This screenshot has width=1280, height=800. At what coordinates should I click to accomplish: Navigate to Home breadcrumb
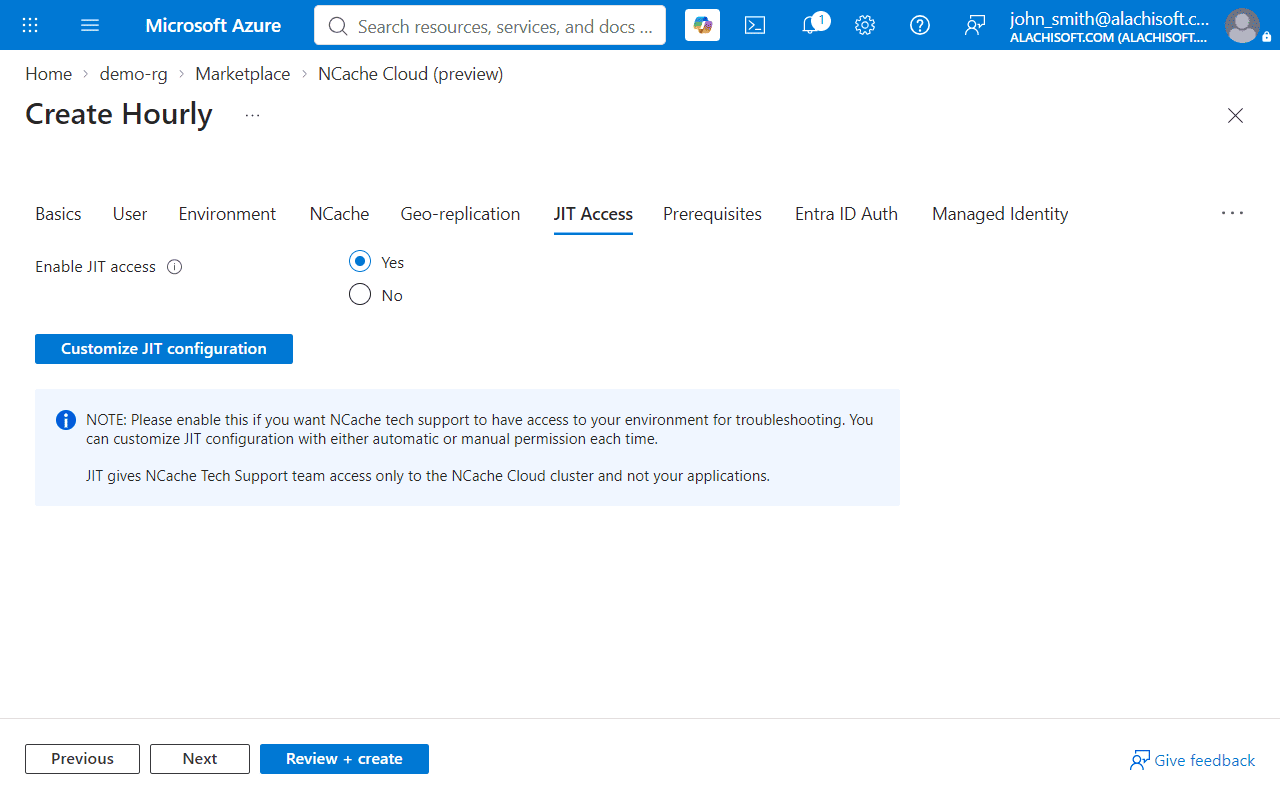(x=48, y=74)
